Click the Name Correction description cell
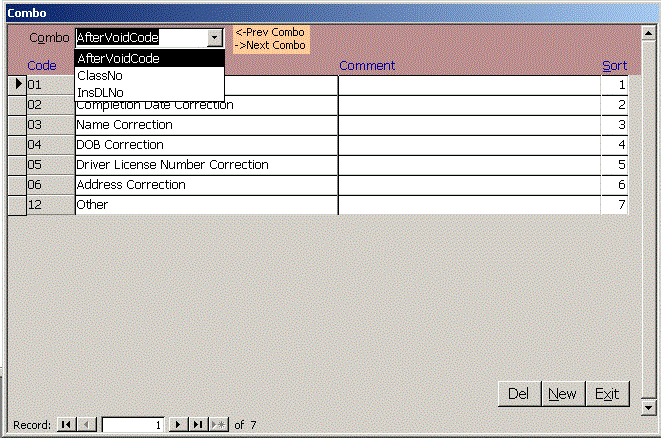This screenshot has height=438, width=661. click(205, 125)
